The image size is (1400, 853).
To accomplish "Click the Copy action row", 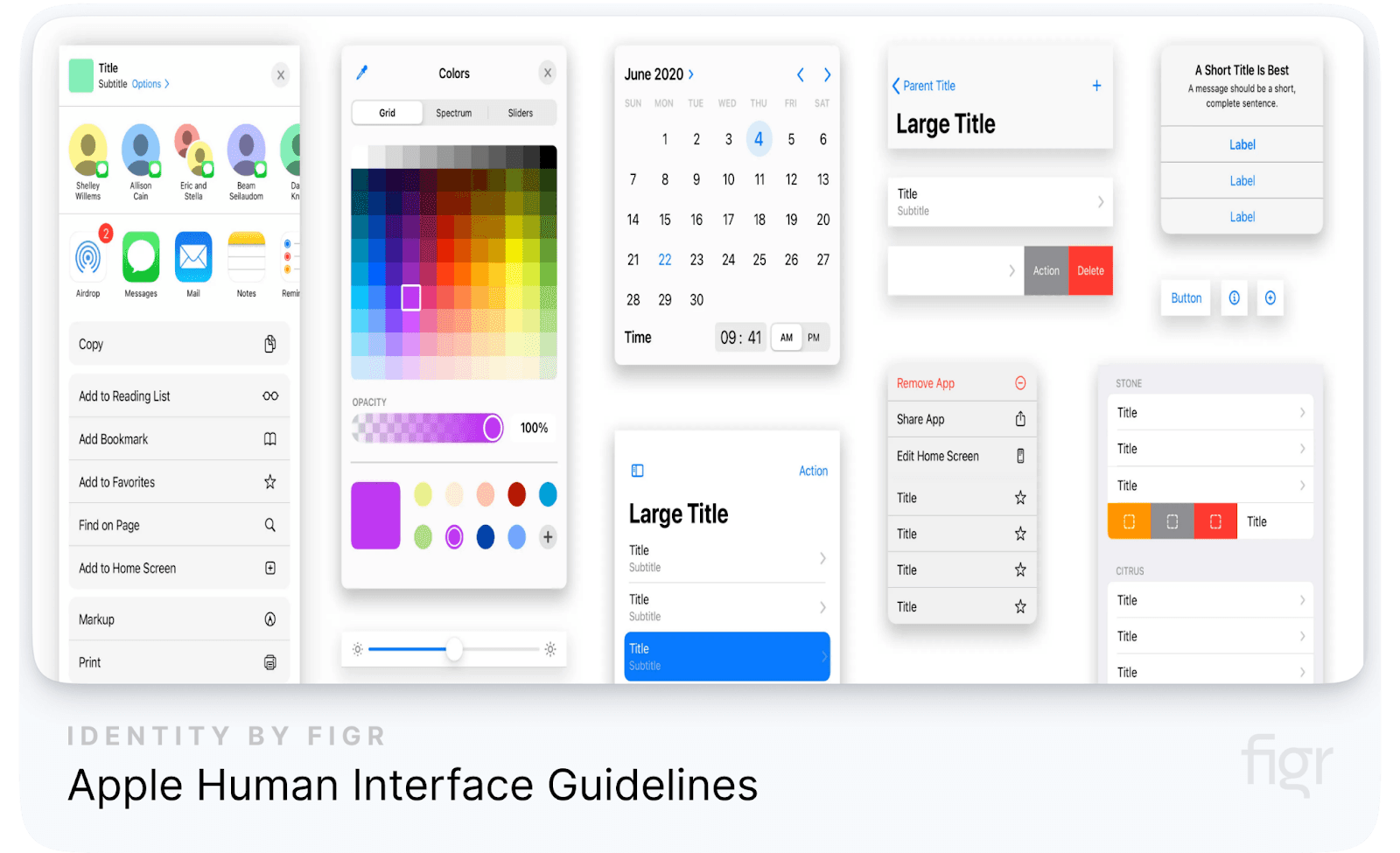I will pyautogui.click(x=179, y=344).
